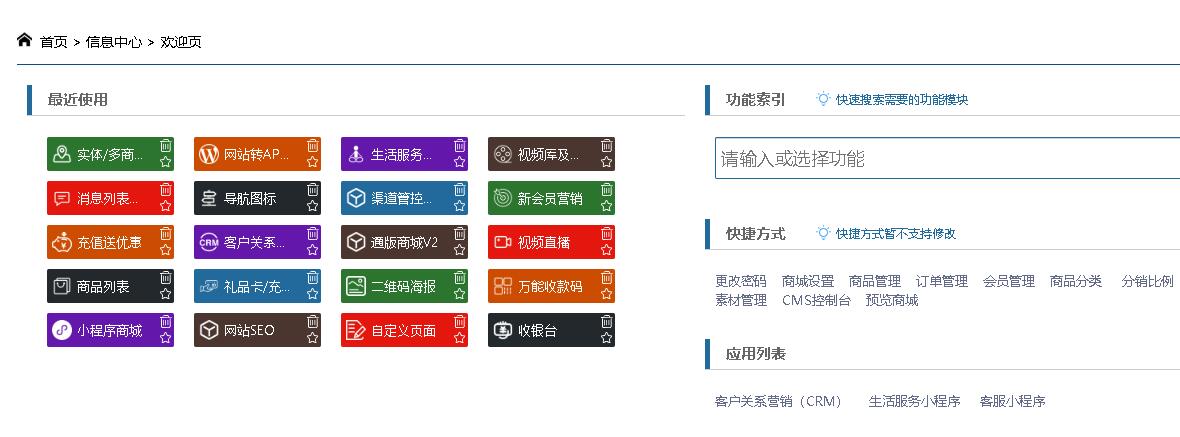Go to 商品管理 shortcut
The height and width of the screenshot is (437, 1180).
point(874,281)
